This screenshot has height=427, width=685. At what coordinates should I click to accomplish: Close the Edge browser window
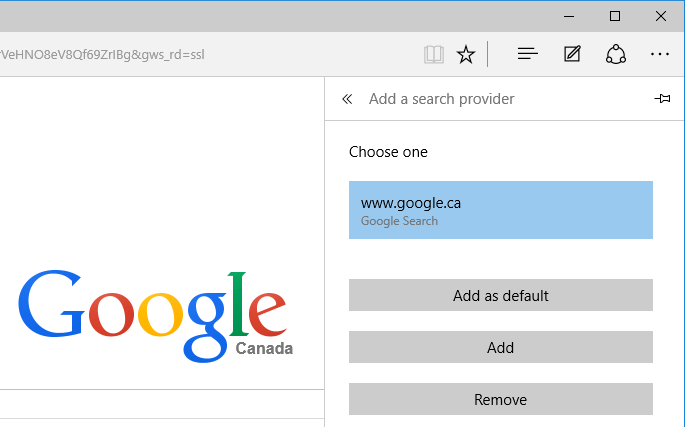click(x=661, y=17)
